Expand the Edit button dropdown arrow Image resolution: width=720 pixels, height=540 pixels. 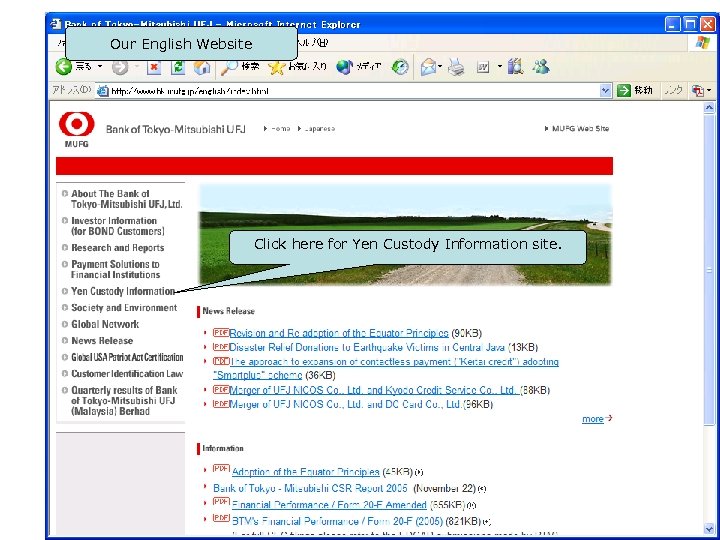500,67
